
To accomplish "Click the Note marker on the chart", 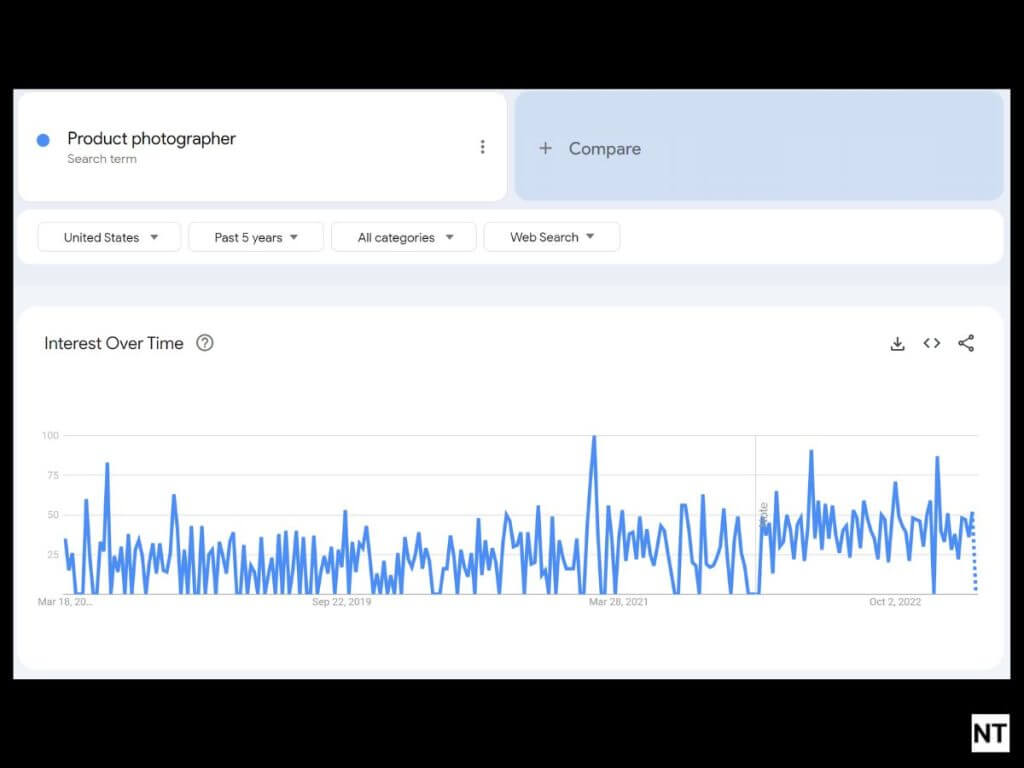I will (763, 514).
